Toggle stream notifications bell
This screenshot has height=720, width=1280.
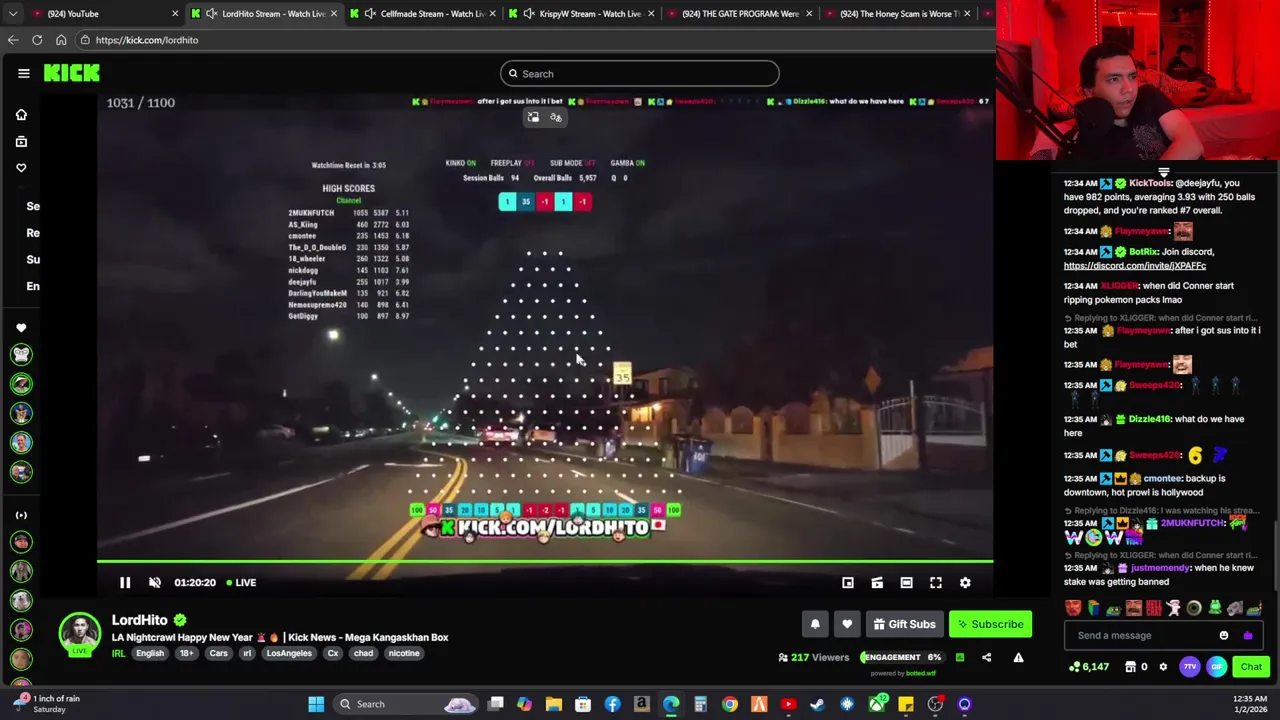click(x=815, y=624)
